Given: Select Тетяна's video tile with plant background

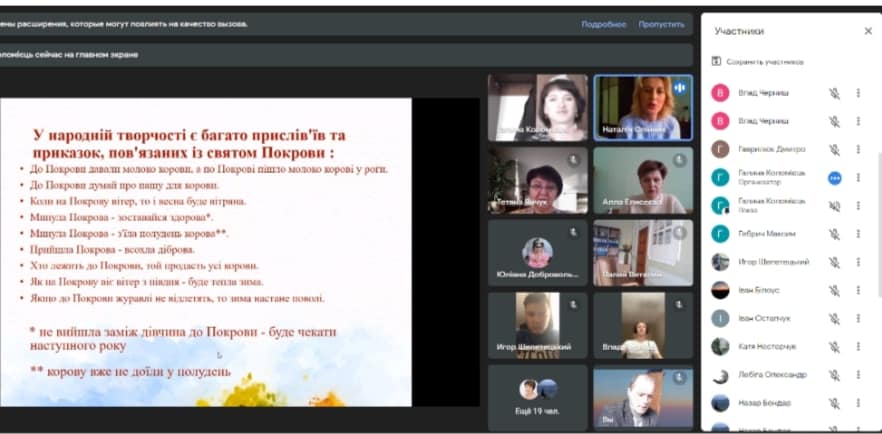Looking at the screenshot, I should [537, 180].
